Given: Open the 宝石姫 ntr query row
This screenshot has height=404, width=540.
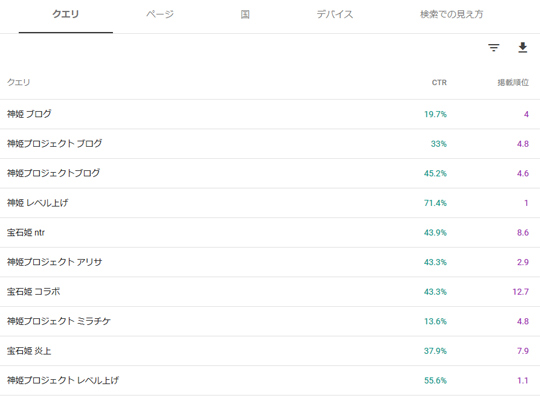Looking at the screenshot, I should click(270, 233).
